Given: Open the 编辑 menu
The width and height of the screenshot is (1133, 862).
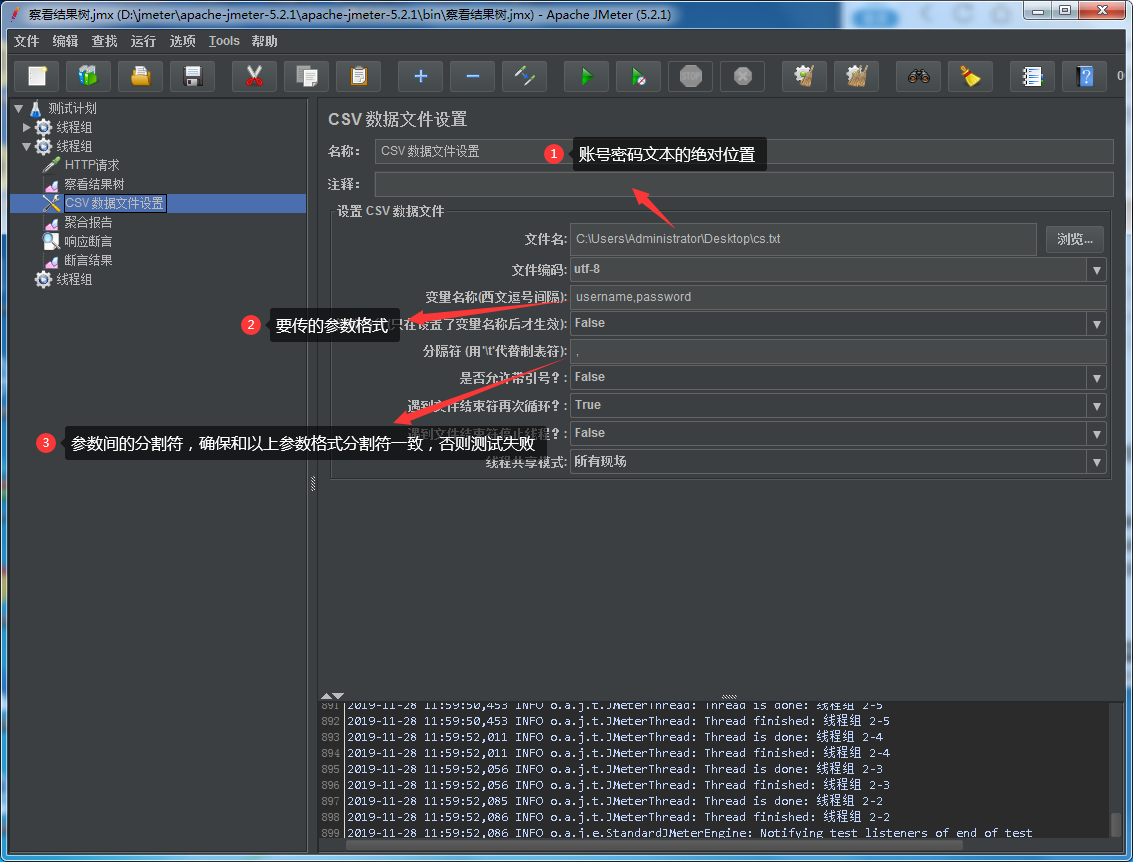Looking at the screenshot, I should tap(65, 41).
